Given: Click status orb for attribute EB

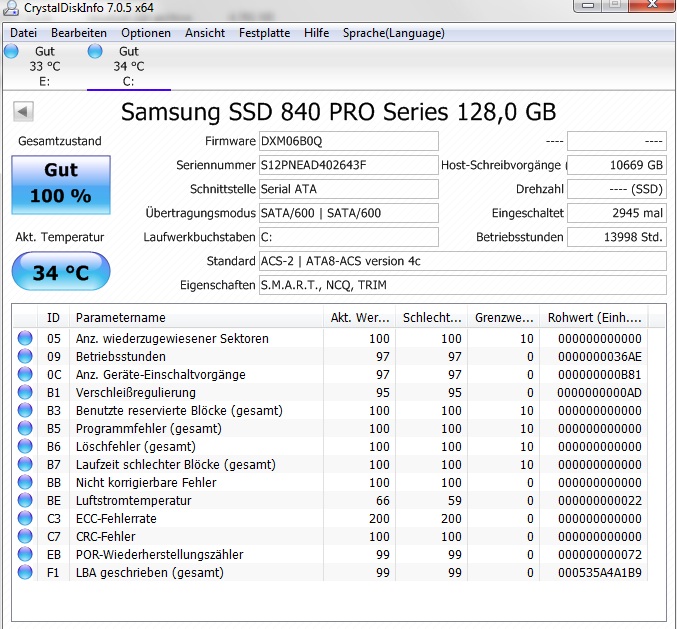Looking at the screenshot, I should 25,554.
